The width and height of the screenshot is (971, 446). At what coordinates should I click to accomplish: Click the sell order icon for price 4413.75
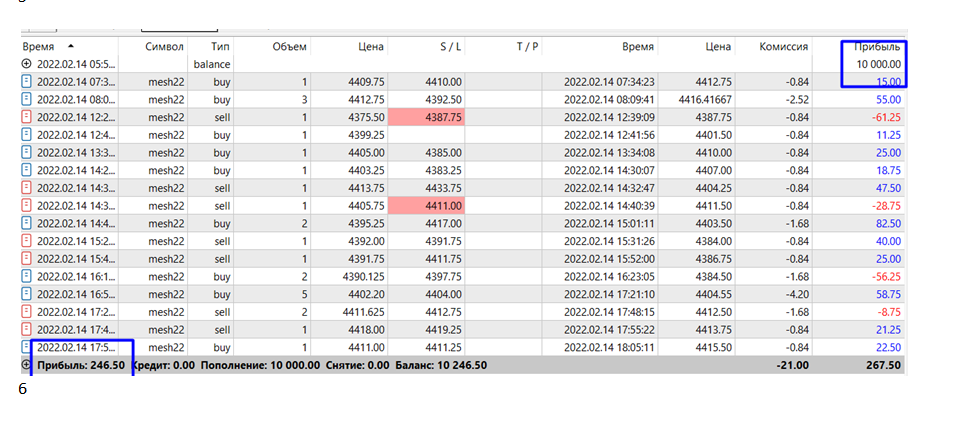pos(26,188)
